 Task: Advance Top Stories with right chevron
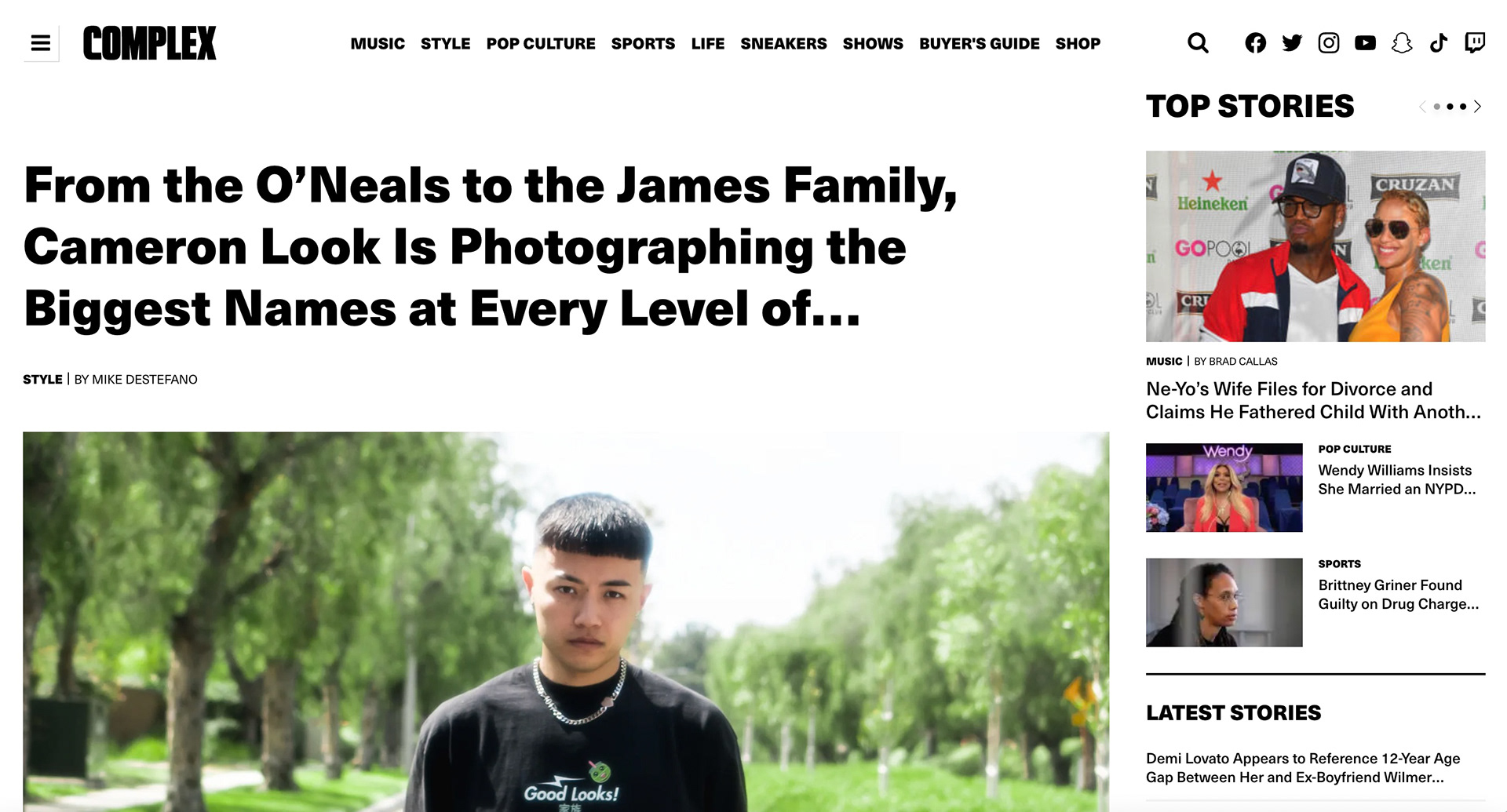click(x=1477, y=107)
